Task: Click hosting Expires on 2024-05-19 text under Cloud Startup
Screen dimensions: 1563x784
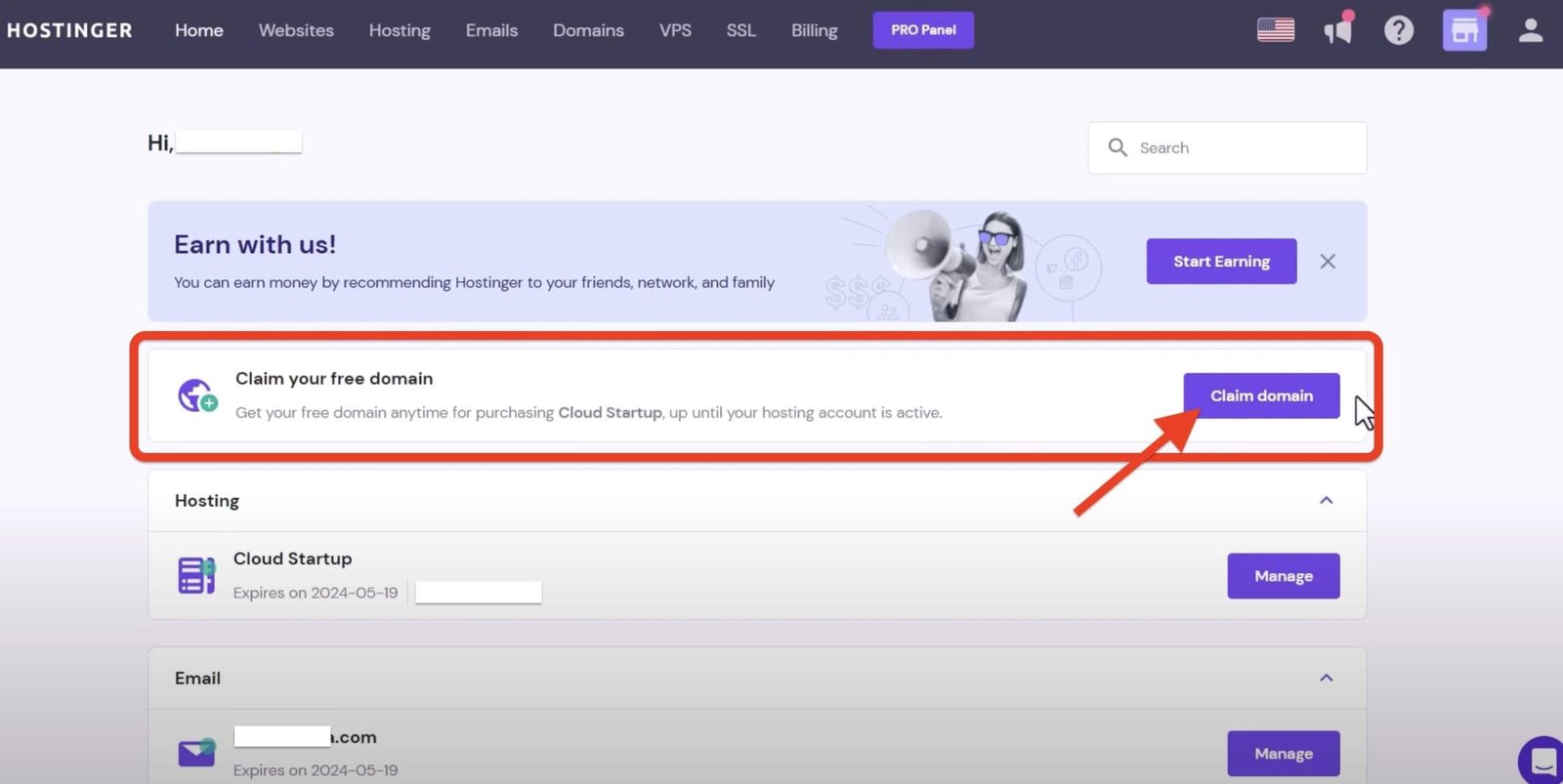Action: (x=316, y=593)
